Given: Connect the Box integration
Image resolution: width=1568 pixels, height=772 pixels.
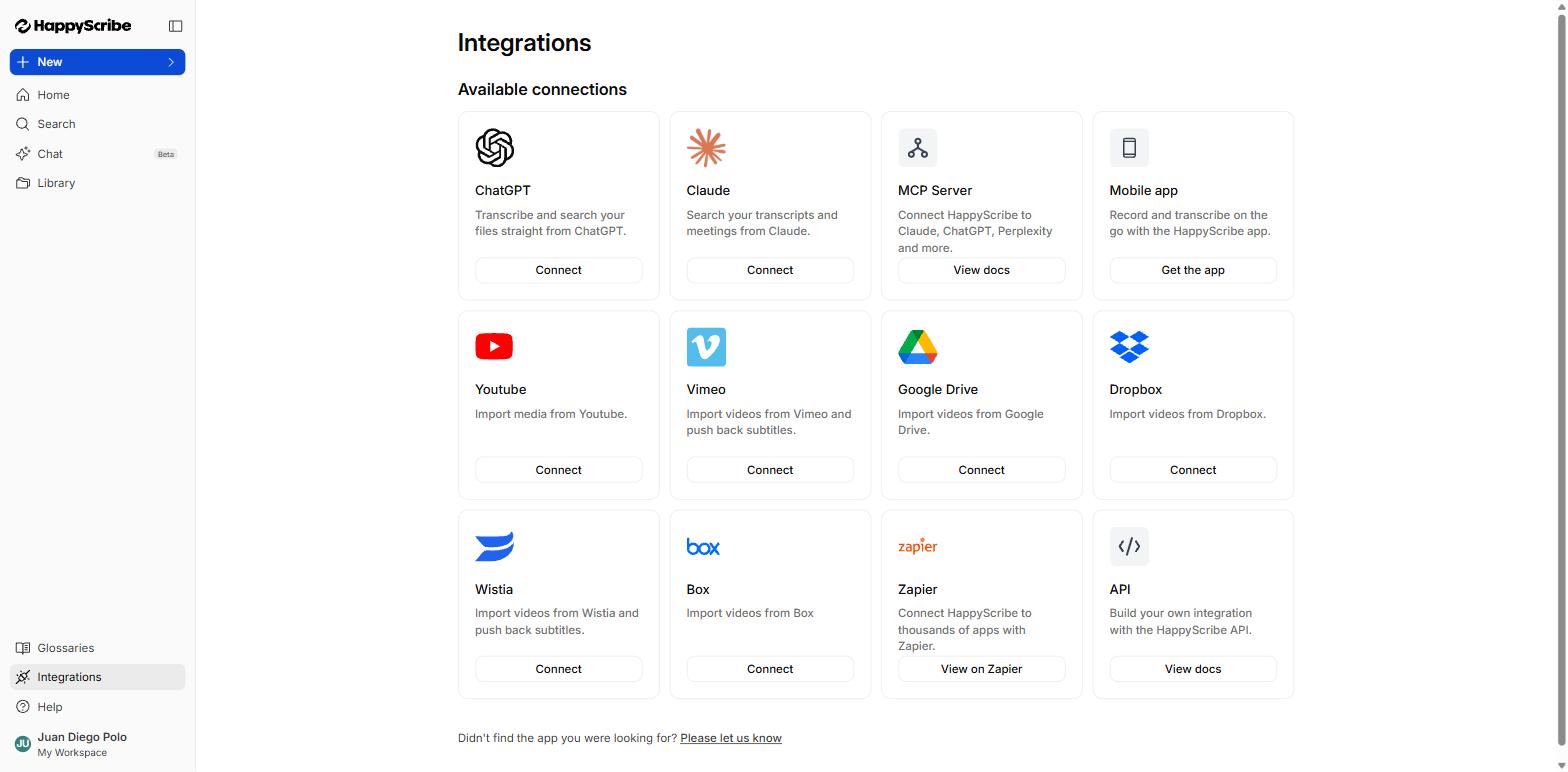Looking at the screenshot, I should tap(770, 669).
